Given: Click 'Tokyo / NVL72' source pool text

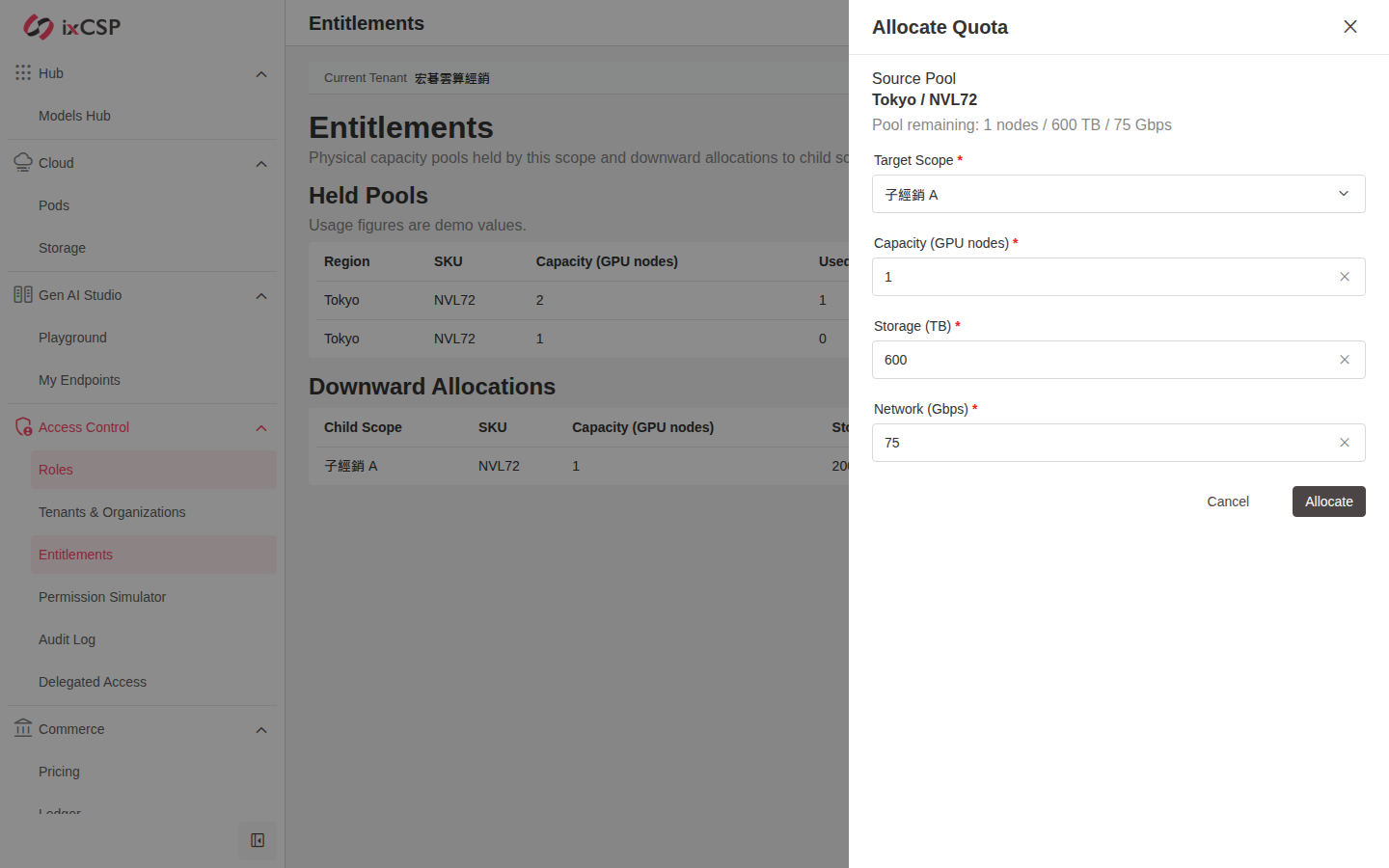Looking at the screenshot, I should click(924, 99).
